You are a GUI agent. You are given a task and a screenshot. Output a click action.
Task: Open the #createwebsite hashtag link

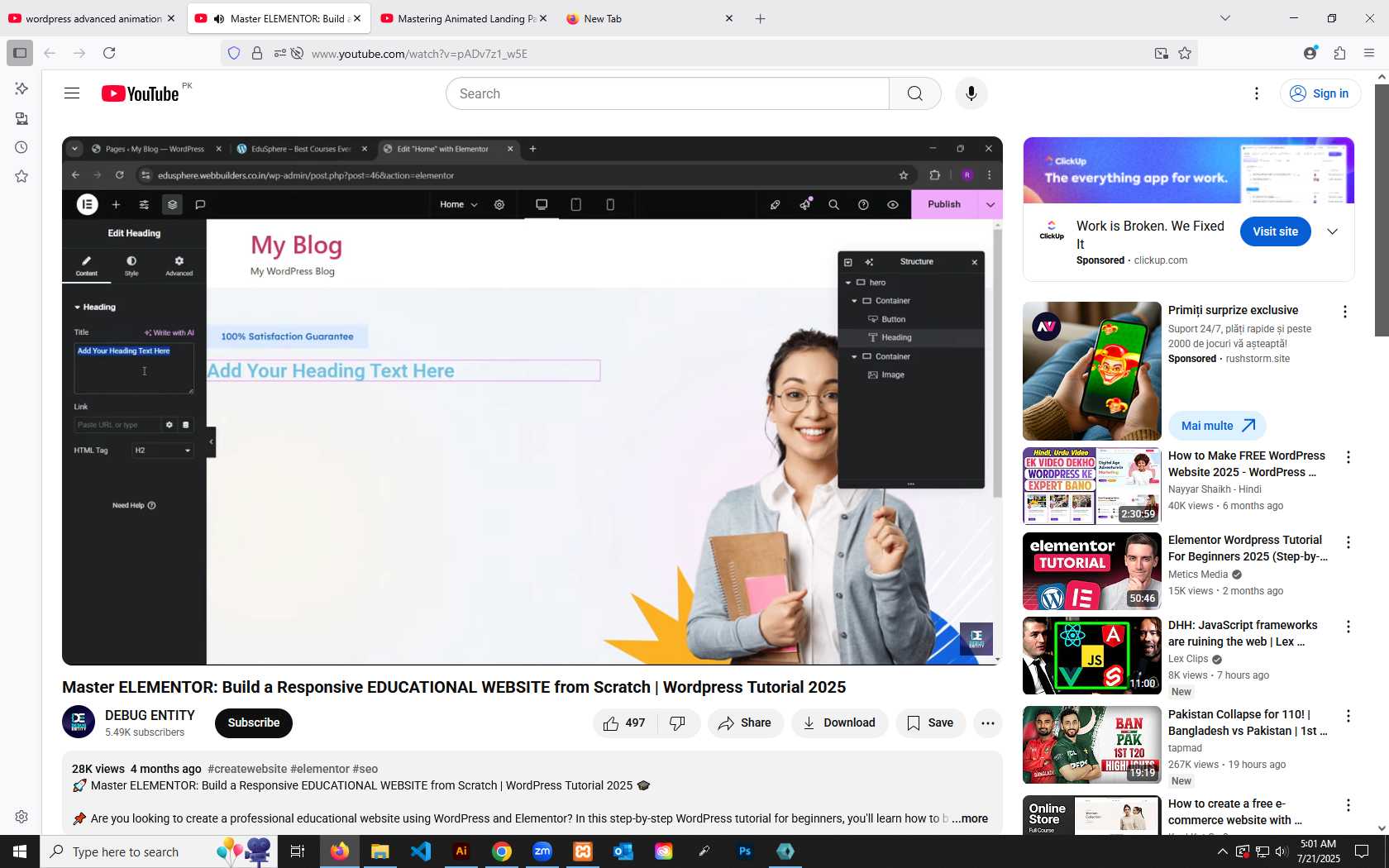tap(247, 769)
